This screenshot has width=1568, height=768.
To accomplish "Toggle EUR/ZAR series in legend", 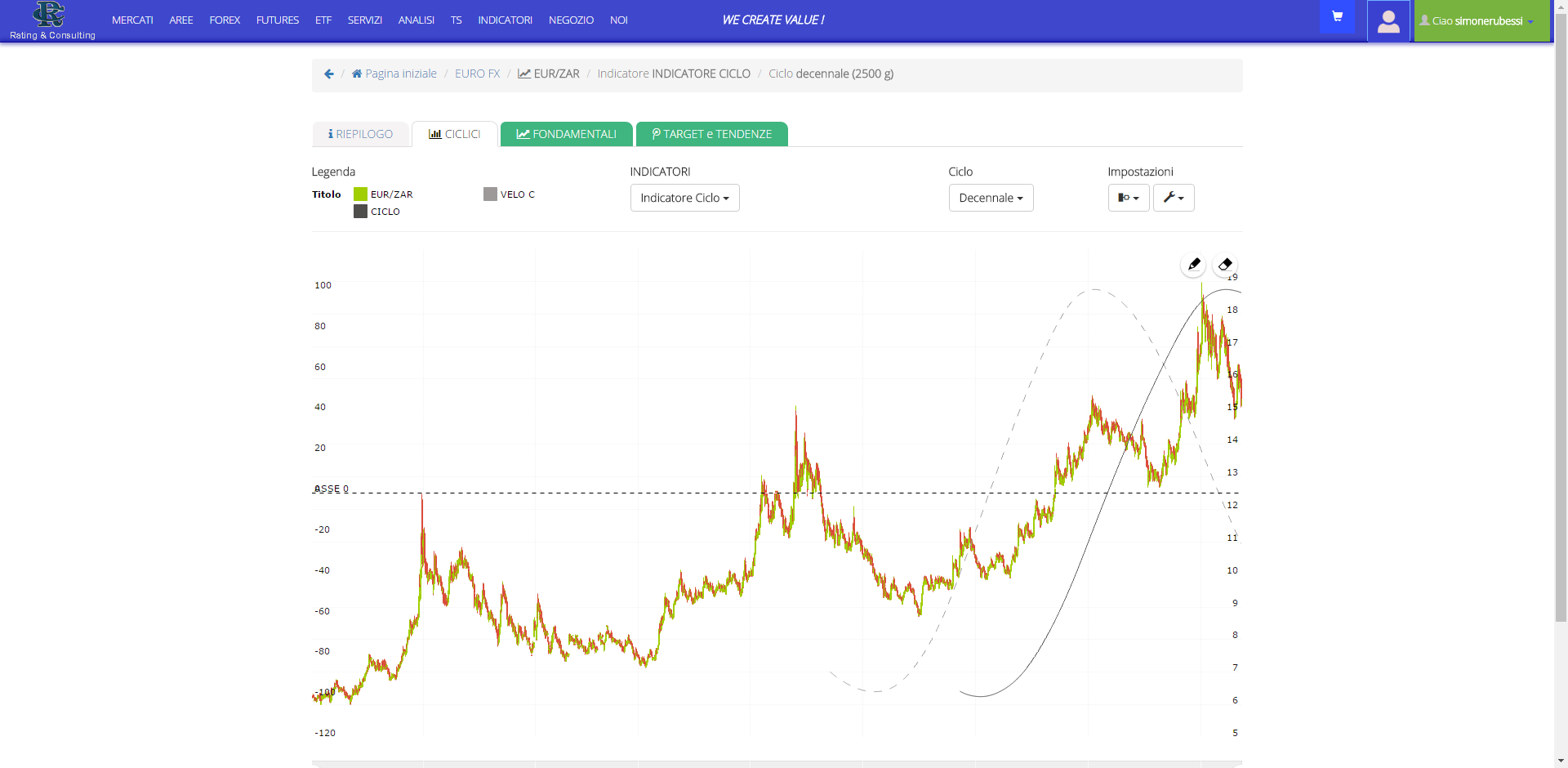I will tap(360, 194).
